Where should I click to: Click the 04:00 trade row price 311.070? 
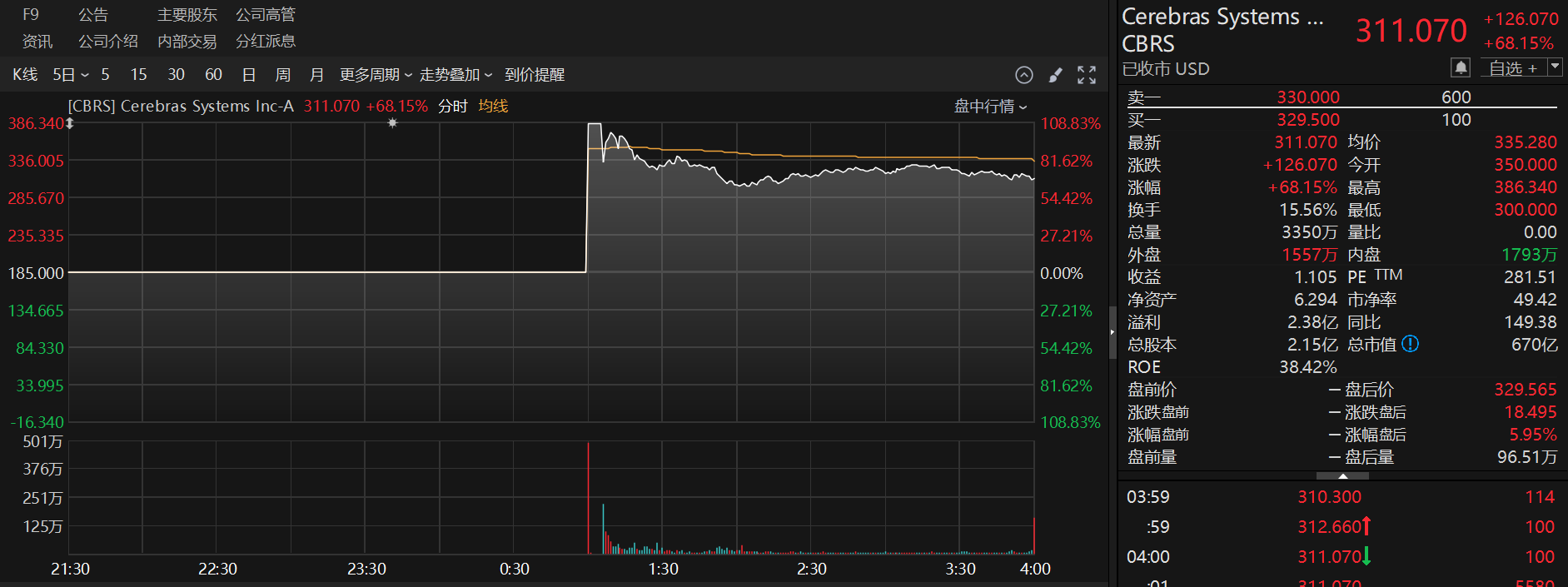1329,557
